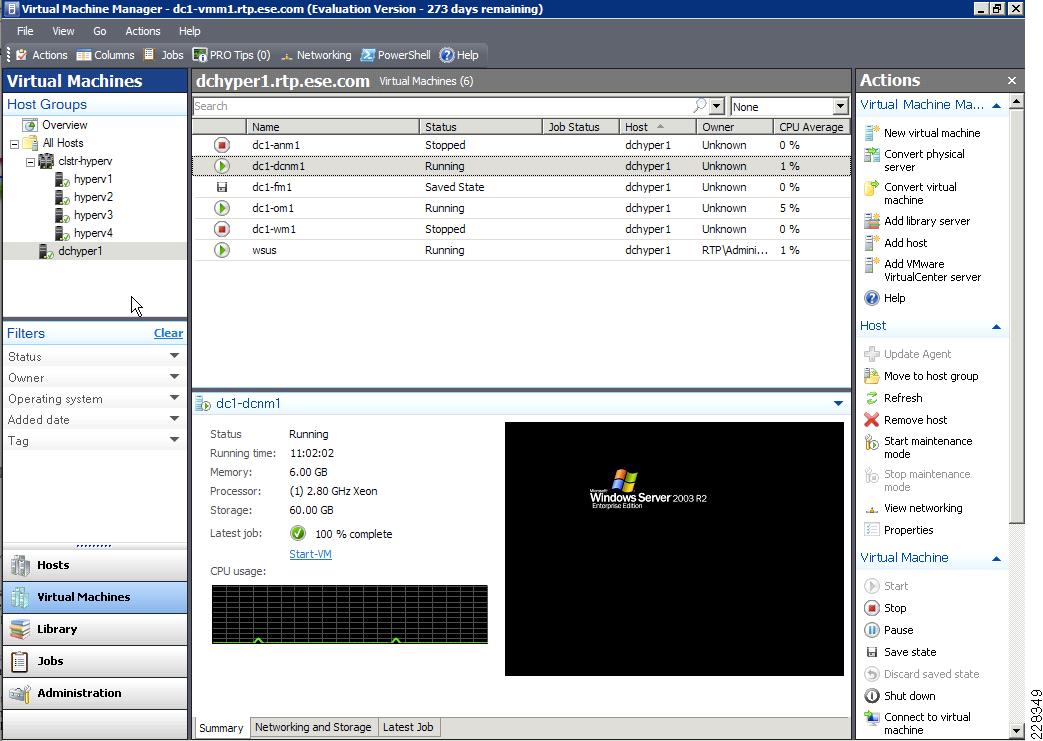The height and width of the screenshot is (741, 1043).
Task: Select the dc1-fm1 saved state icon
Action: pyautogui.click(x=222, y=188)
